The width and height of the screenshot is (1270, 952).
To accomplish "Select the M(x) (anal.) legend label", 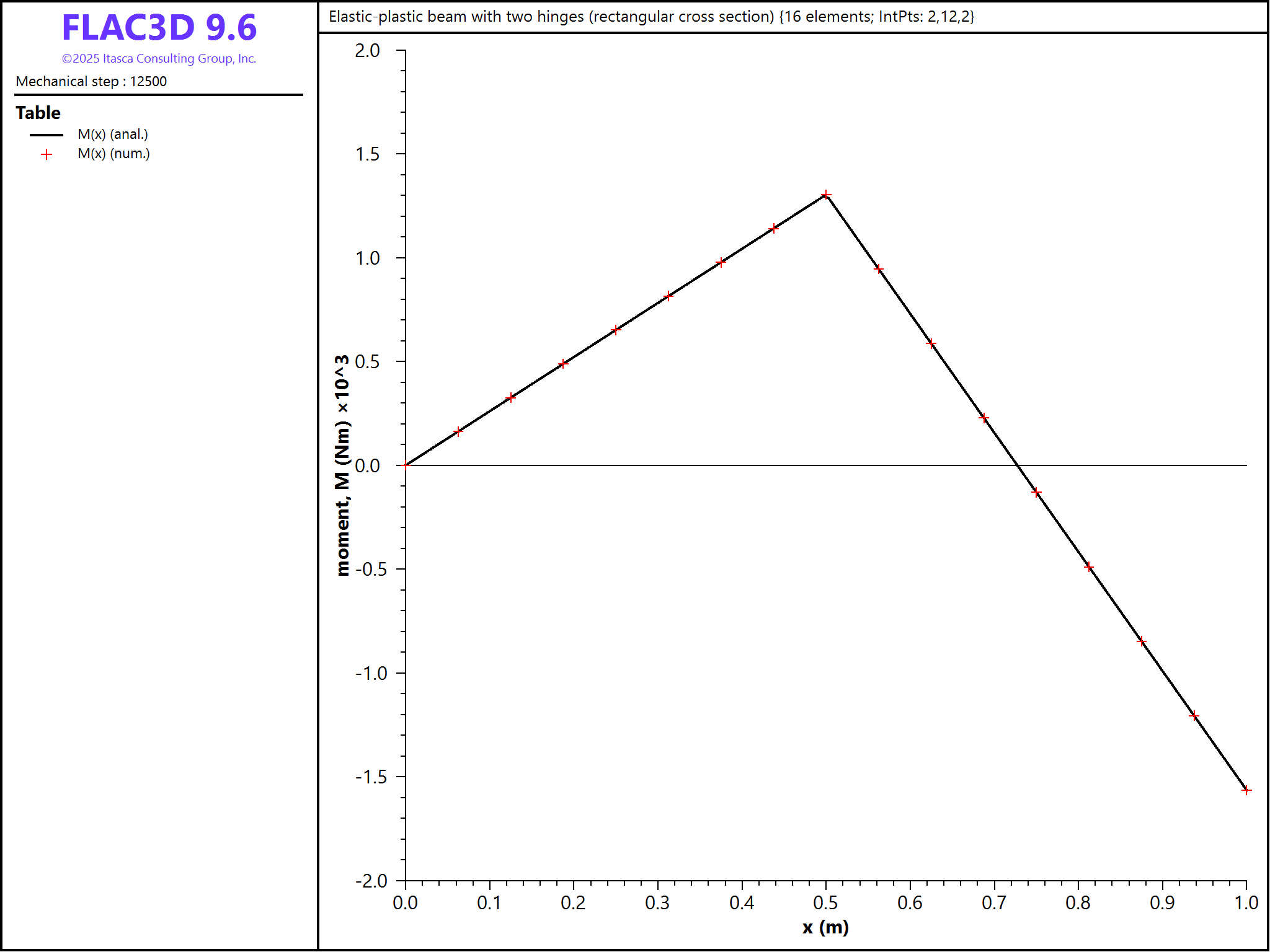I will [x=113, y=134].
